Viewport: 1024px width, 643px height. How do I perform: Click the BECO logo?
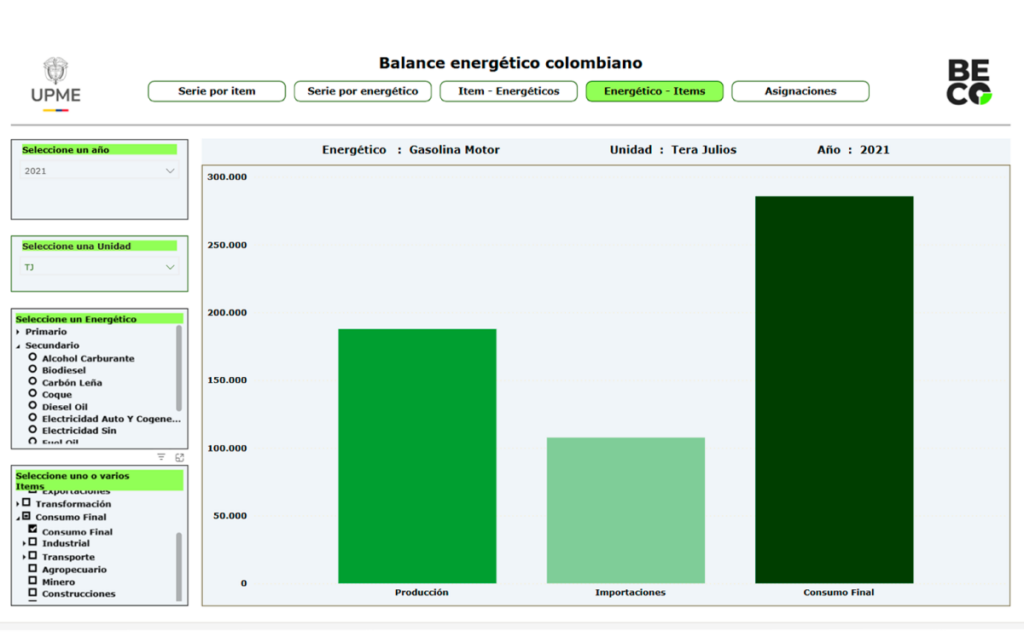coord(968,82)
